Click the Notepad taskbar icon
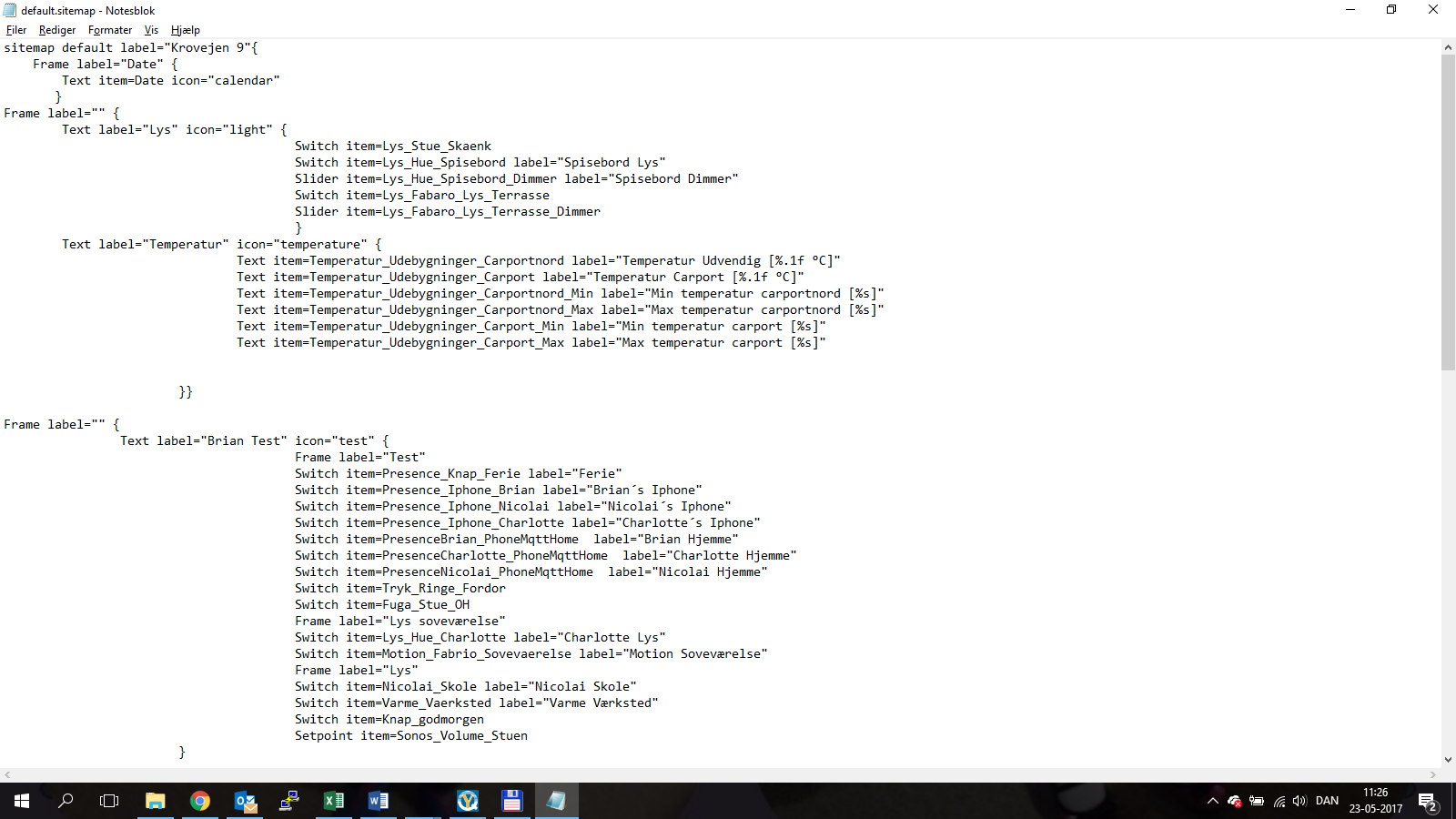 556,801
